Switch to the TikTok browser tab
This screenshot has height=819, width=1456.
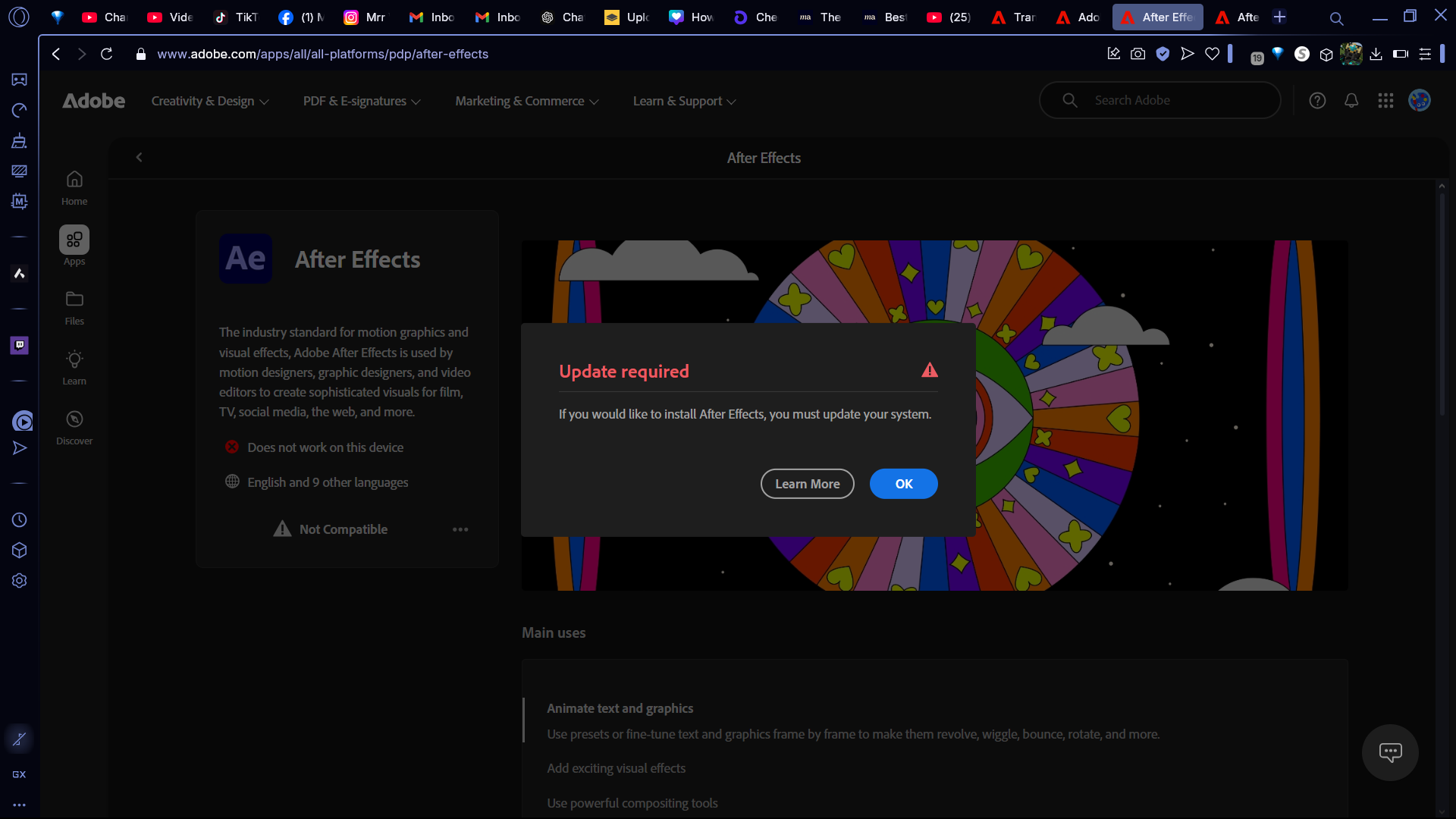[236, 17]
